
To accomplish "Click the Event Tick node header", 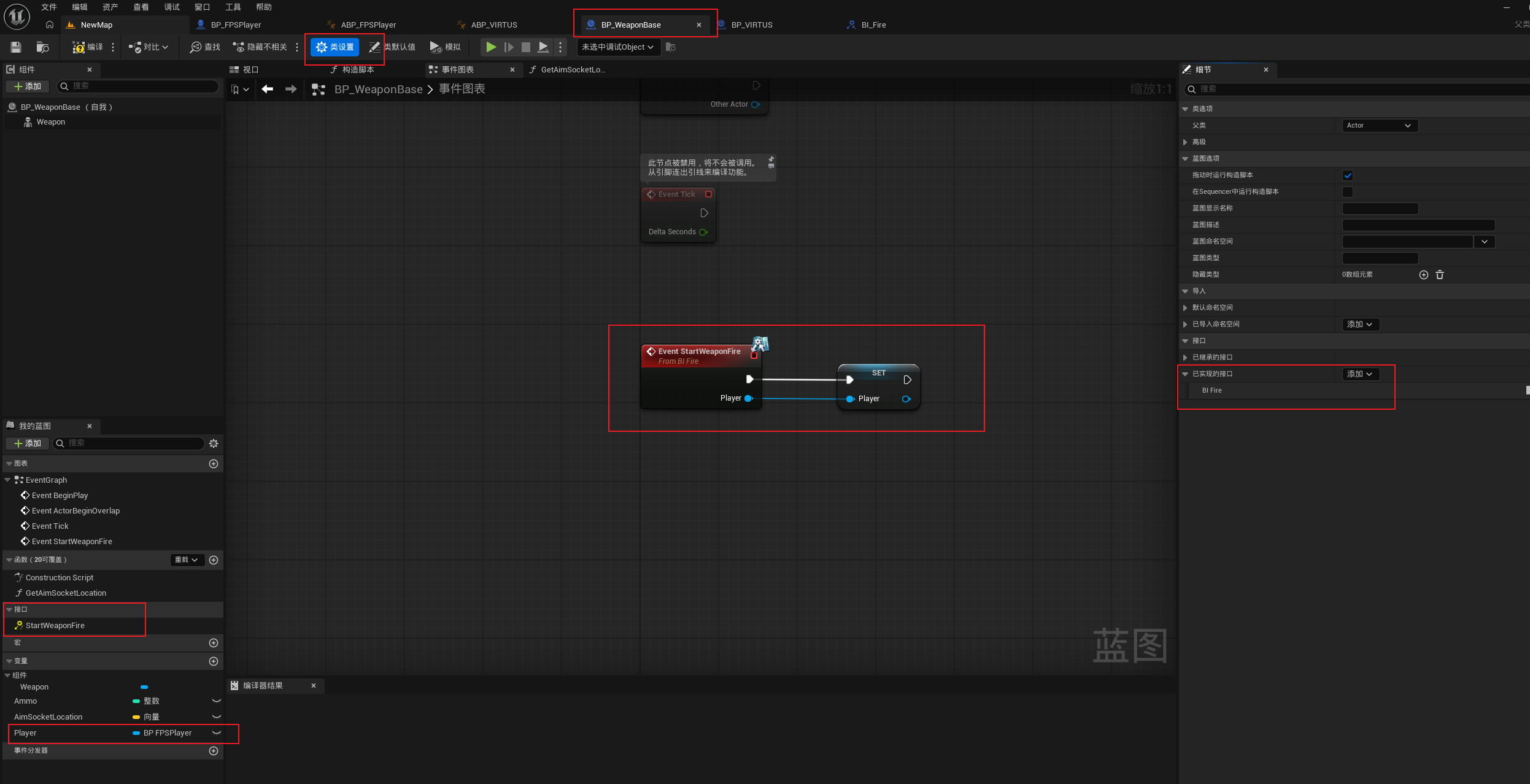I will (x=678, y=194).
